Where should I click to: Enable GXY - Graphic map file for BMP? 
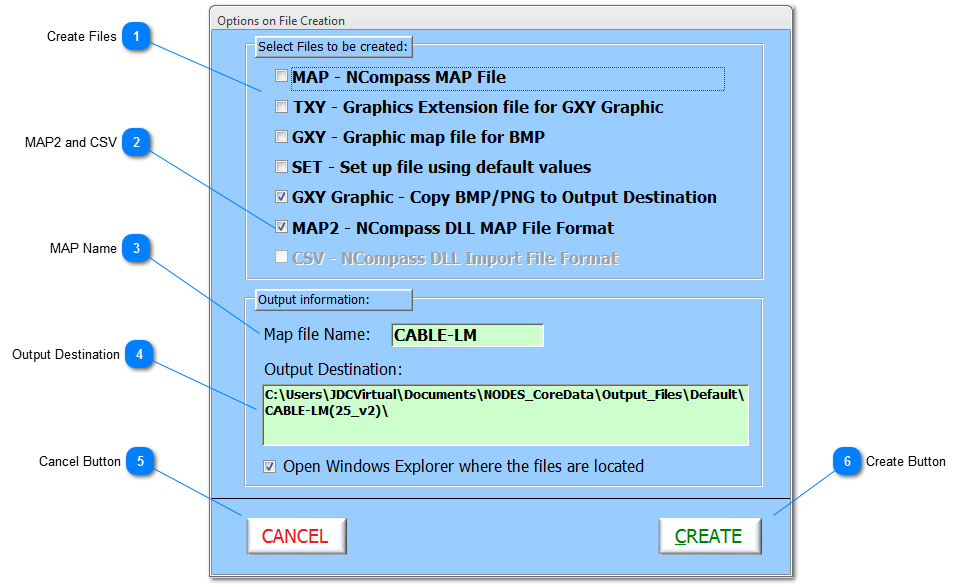click(x=282, y=136)
